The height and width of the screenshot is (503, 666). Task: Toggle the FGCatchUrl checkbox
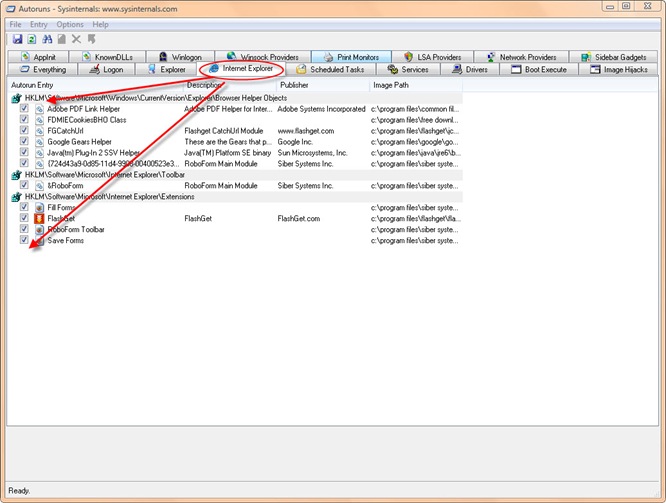click(24, 130)
